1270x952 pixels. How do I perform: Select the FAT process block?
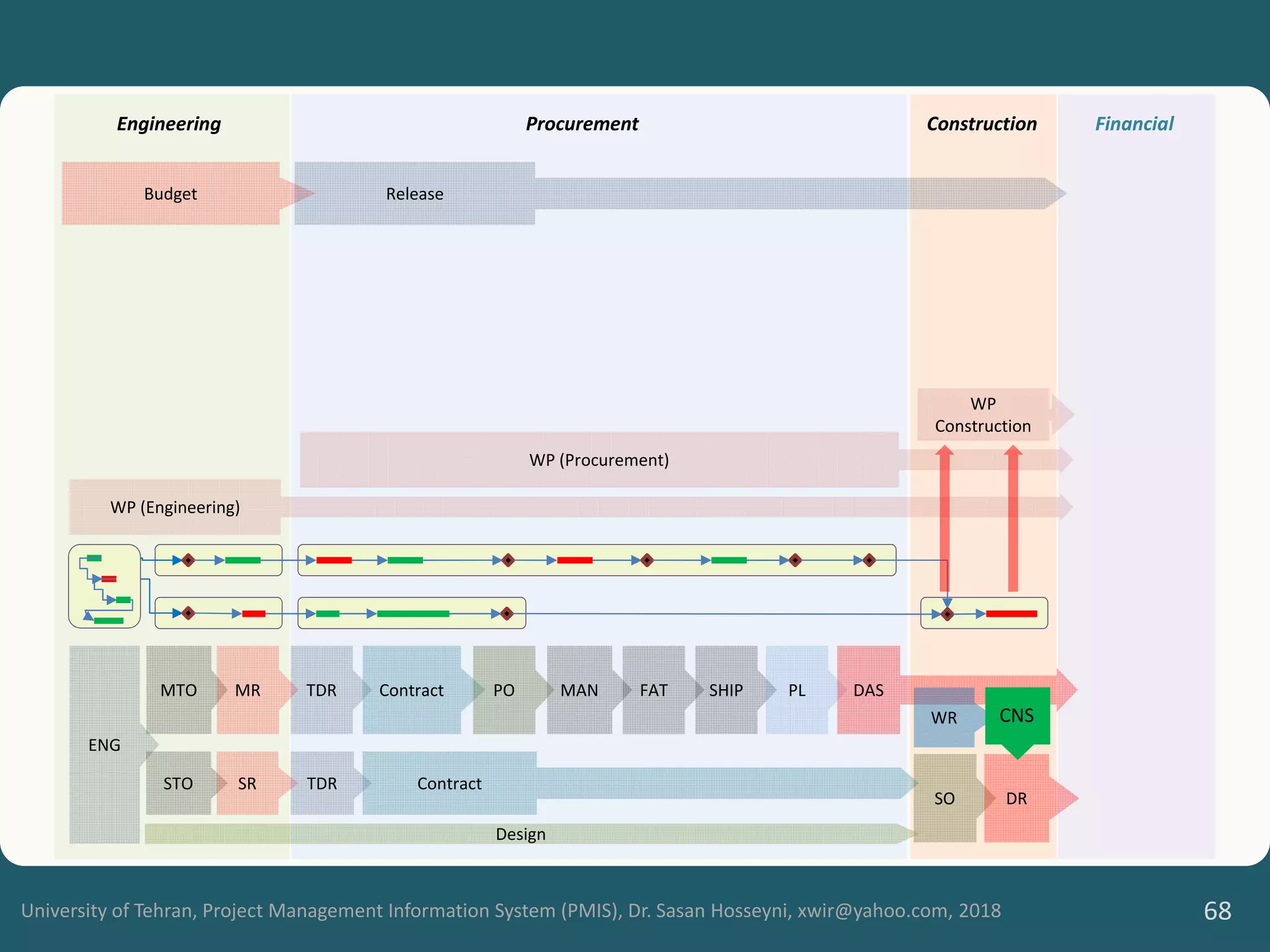653,690
